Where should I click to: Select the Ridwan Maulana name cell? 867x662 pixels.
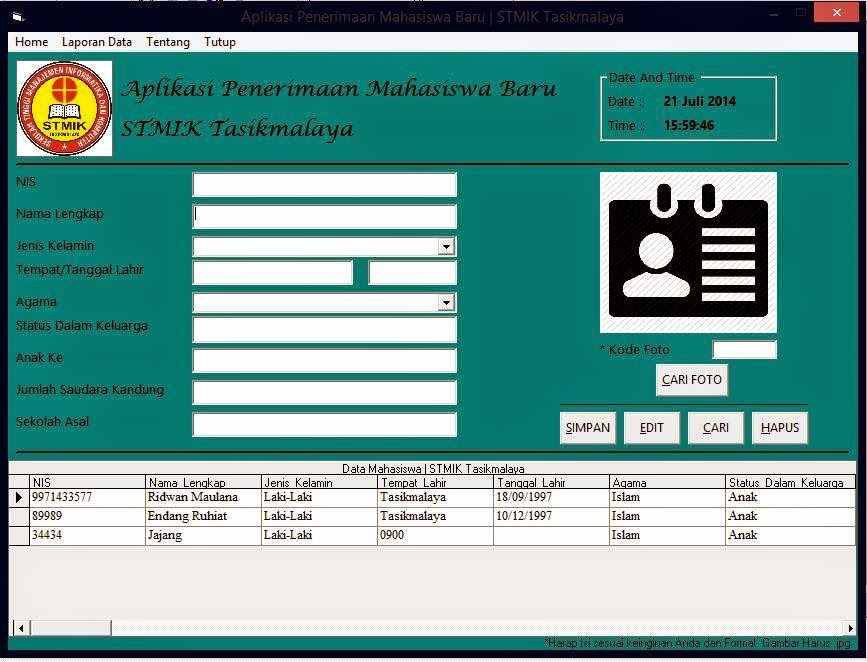pyautogui.click(x=203, y=497)
